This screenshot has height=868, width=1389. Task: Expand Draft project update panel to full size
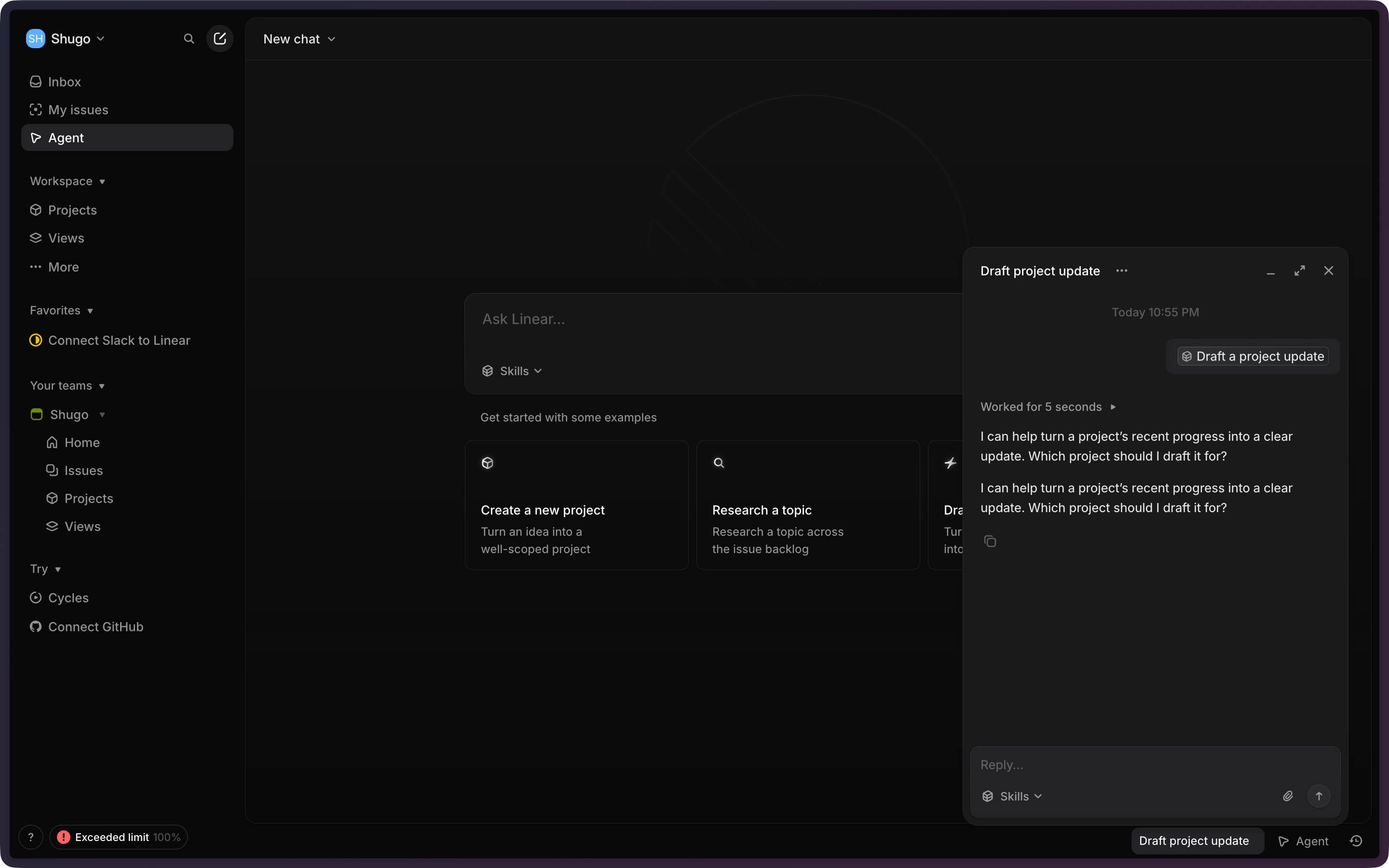coord(1299,271)
